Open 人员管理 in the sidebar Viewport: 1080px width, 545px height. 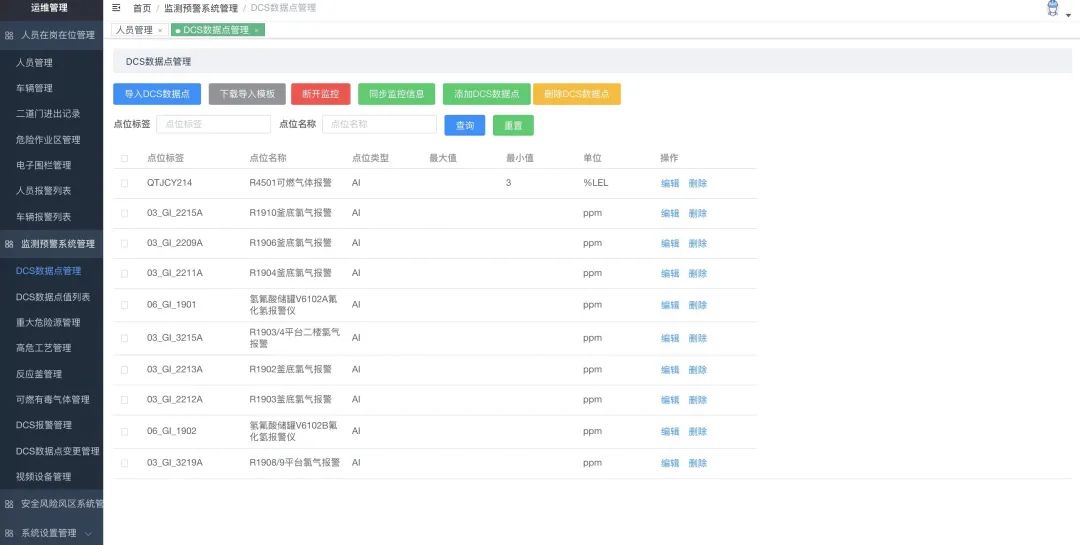(x=34, y=63)
